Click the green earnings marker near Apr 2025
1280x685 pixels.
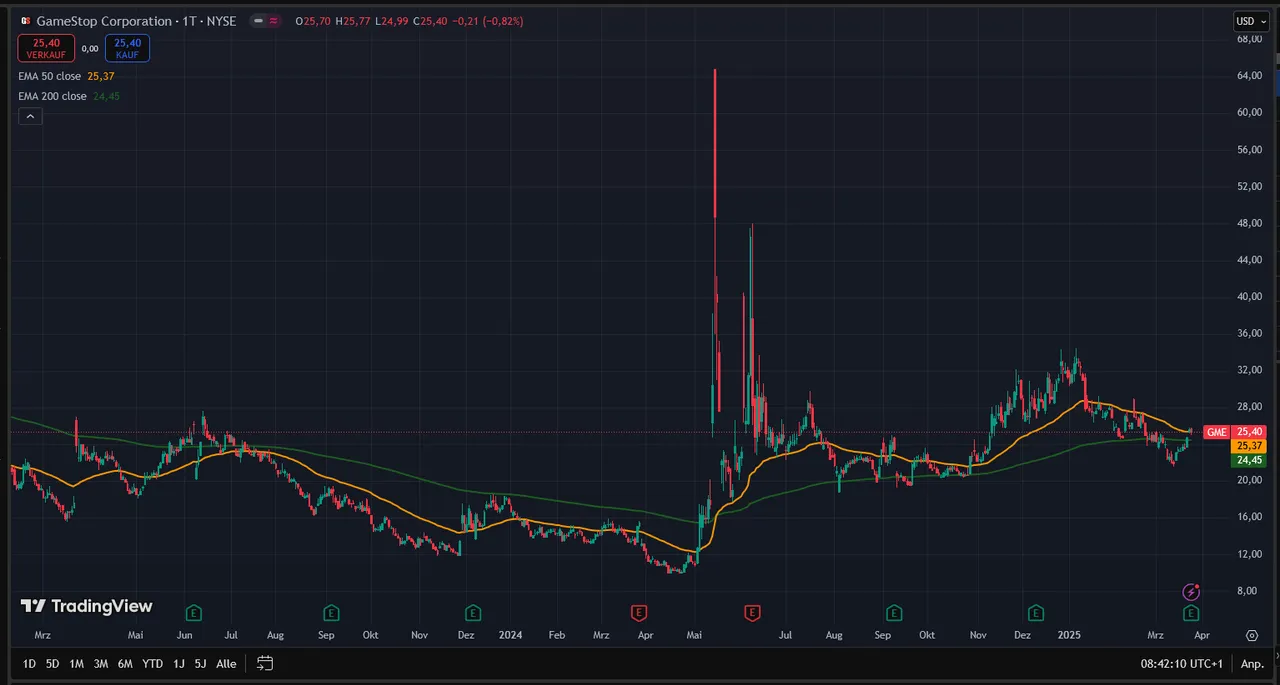point(1191,612)
